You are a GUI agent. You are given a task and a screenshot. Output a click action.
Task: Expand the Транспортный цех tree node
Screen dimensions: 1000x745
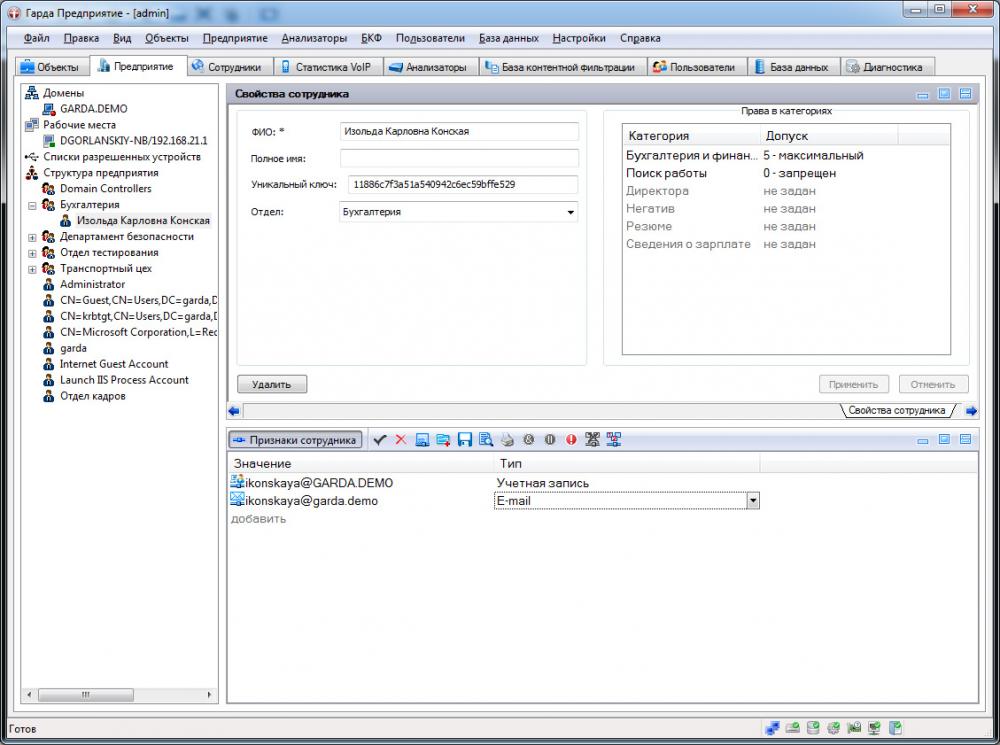(x=32, y=269)
